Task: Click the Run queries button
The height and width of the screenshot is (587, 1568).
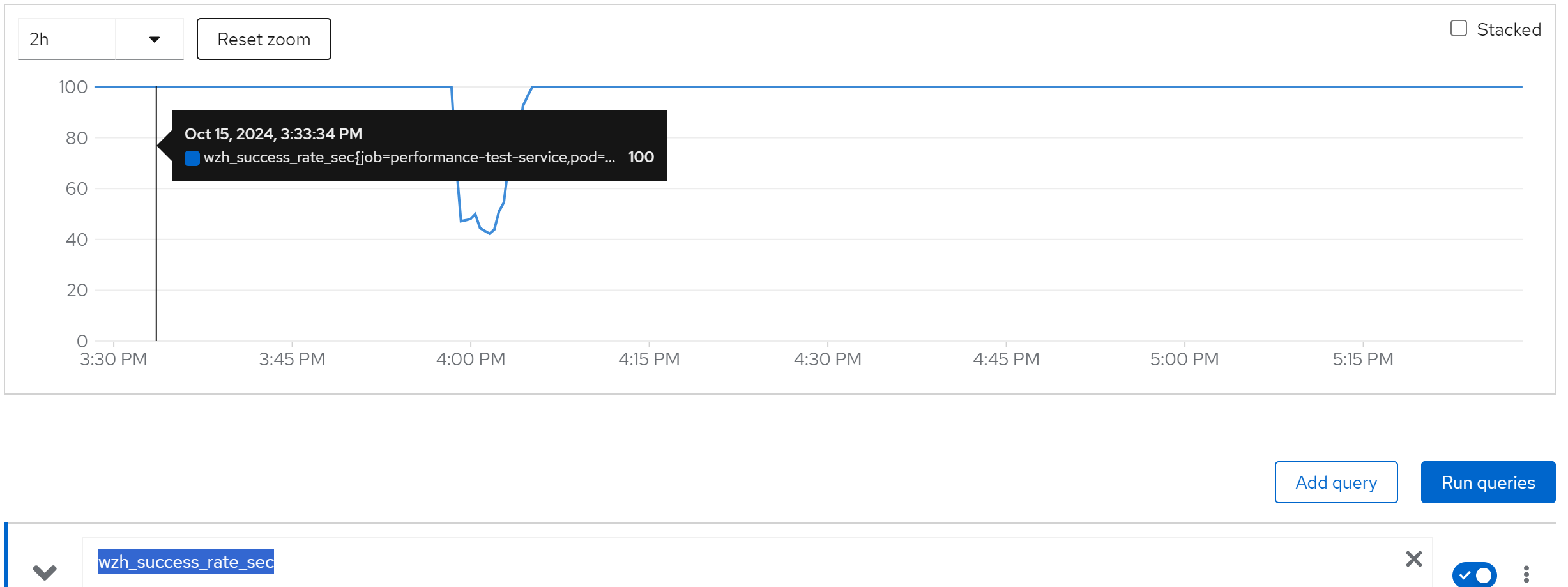Action: (1488, 482)
